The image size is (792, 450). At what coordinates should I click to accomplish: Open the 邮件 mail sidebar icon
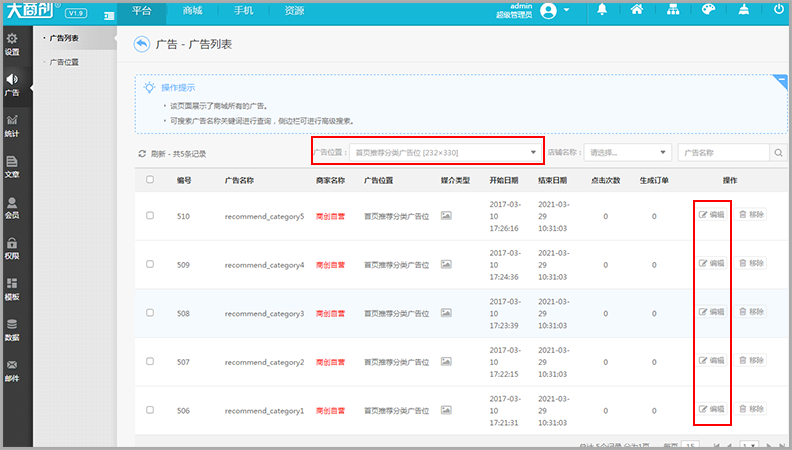(12, 371)
